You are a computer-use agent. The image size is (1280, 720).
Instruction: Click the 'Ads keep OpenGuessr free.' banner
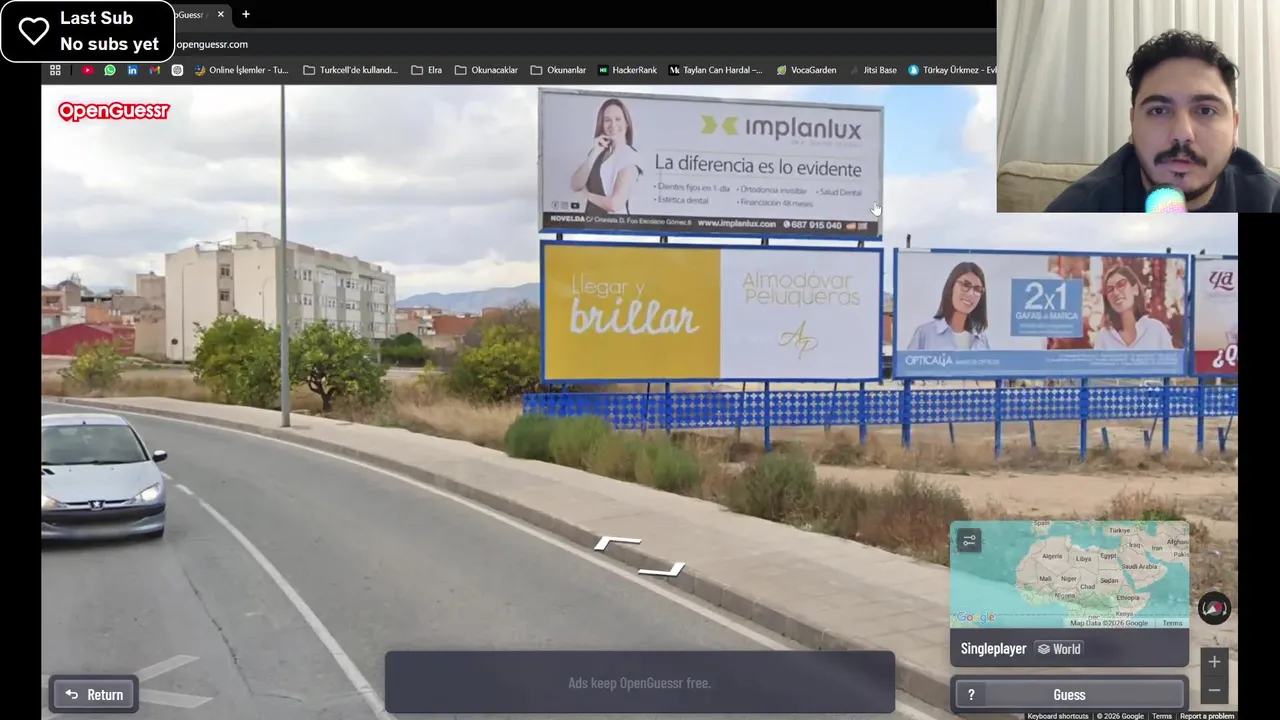click(x=640, y=683)
